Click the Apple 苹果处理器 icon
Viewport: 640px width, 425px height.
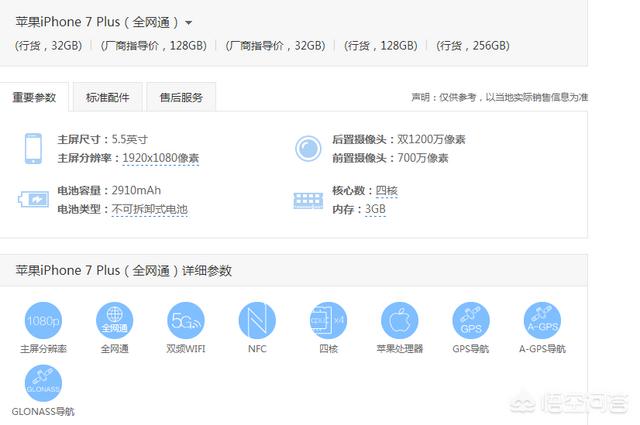[x=400, y=320]
